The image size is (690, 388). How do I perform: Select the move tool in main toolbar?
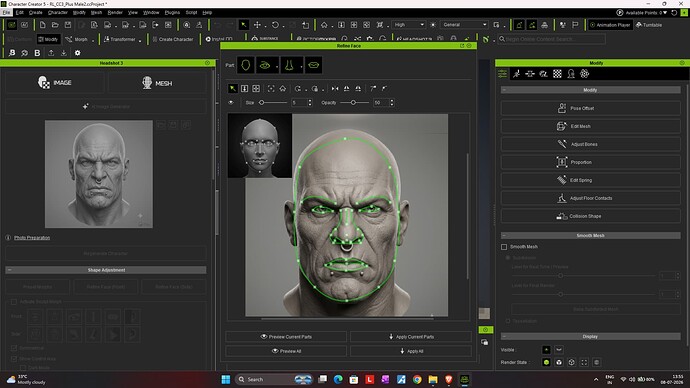pos(257,25)
